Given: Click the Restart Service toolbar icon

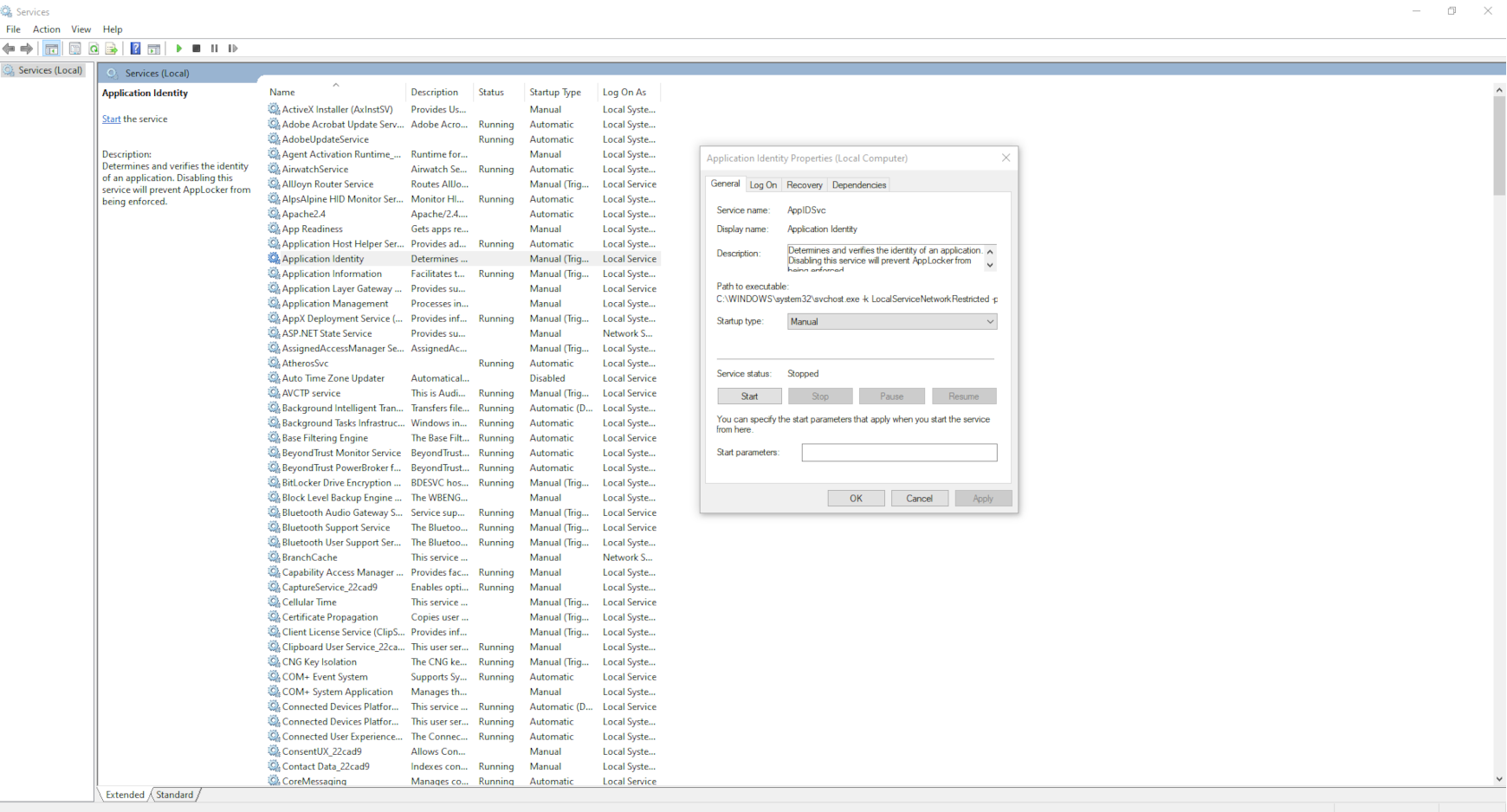Looking at the screenshot, I should 232,48.
